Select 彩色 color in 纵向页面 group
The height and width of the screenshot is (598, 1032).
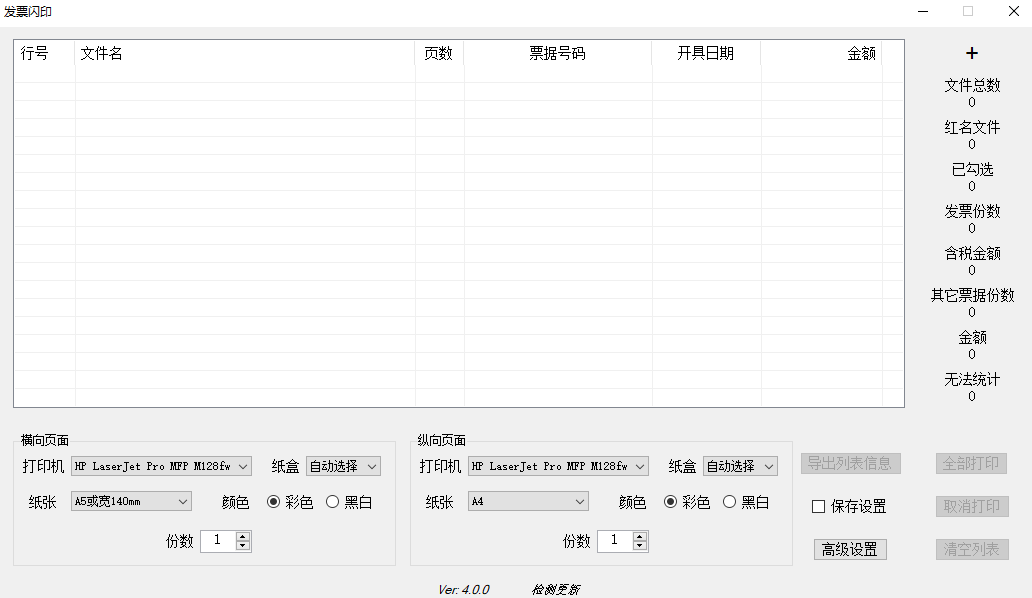click(x=686, y=502)
